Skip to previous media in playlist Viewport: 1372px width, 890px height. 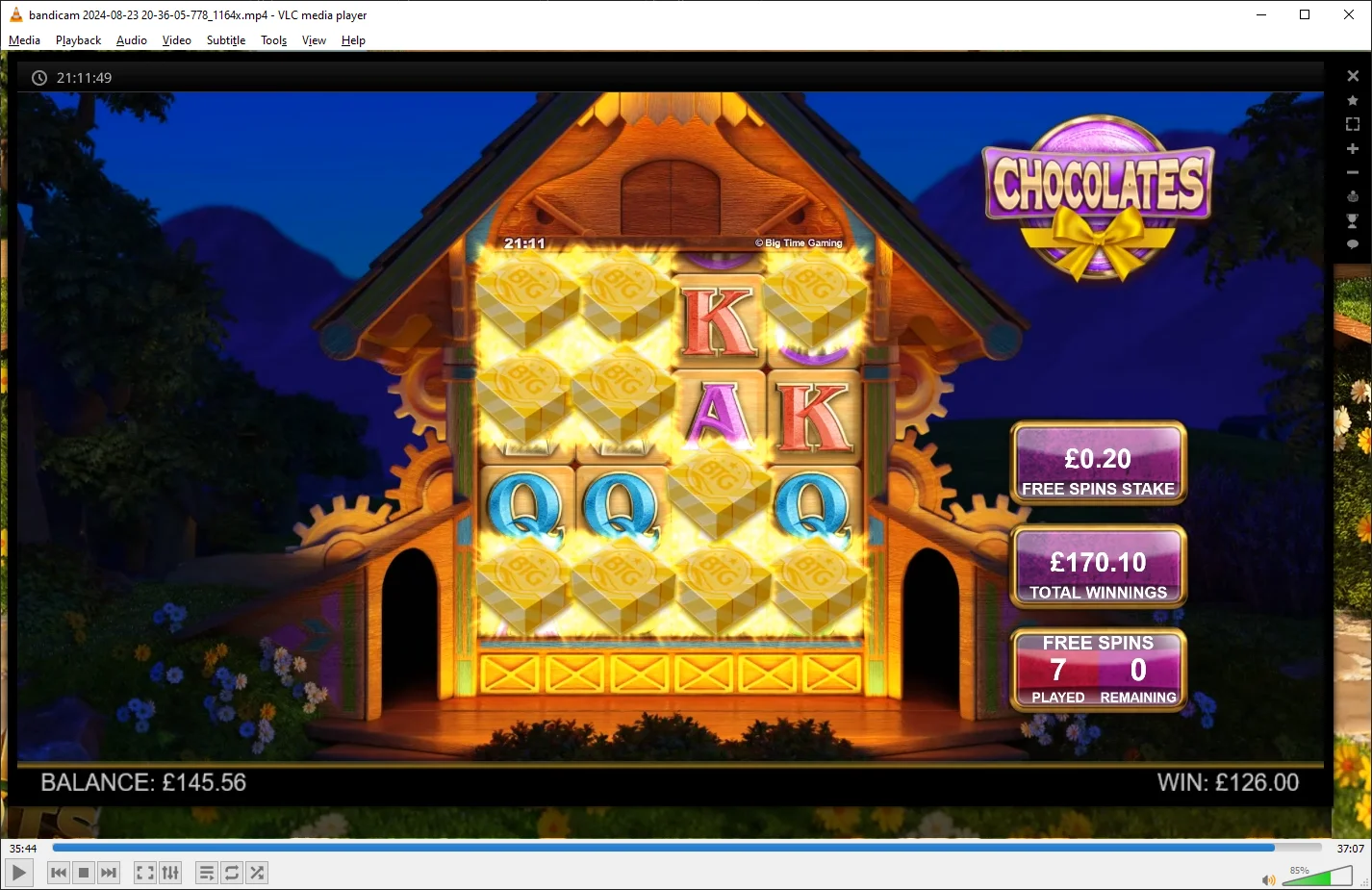(59, 873)
